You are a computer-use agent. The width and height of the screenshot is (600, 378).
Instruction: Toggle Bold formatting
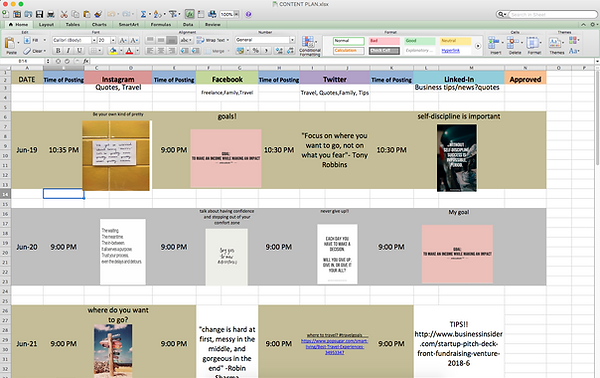click(58, 51)
